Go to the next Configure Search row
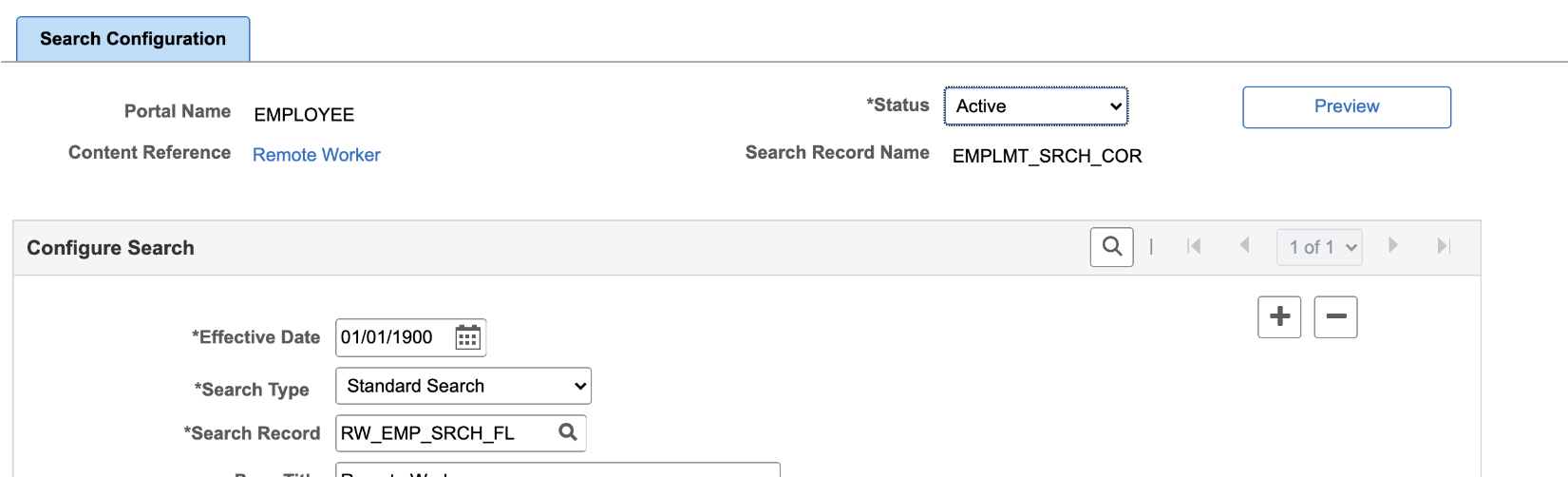This screenshot has width=1568, height=477. point(1393,246)
